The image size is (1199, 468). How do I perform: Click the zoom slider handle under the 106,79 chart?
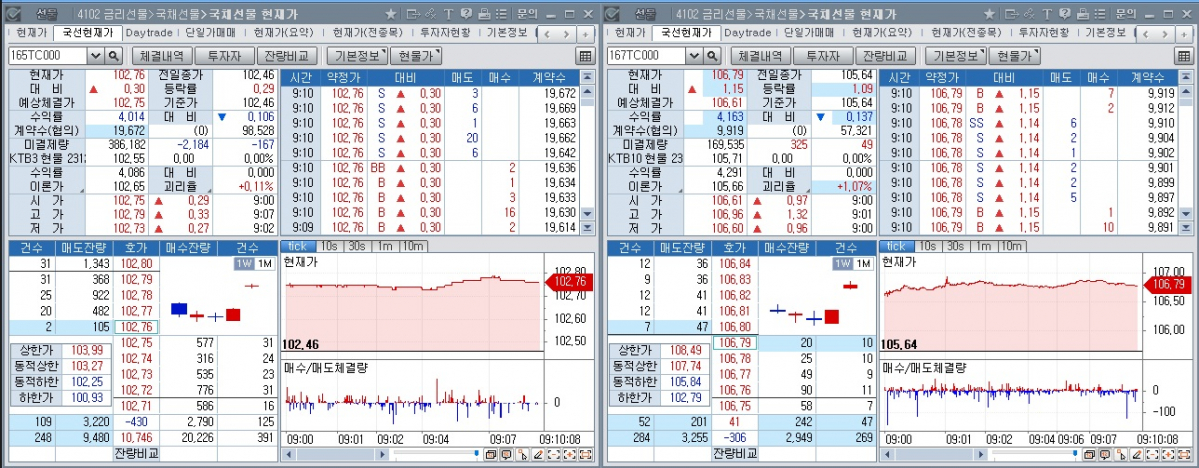[1074, 454]
